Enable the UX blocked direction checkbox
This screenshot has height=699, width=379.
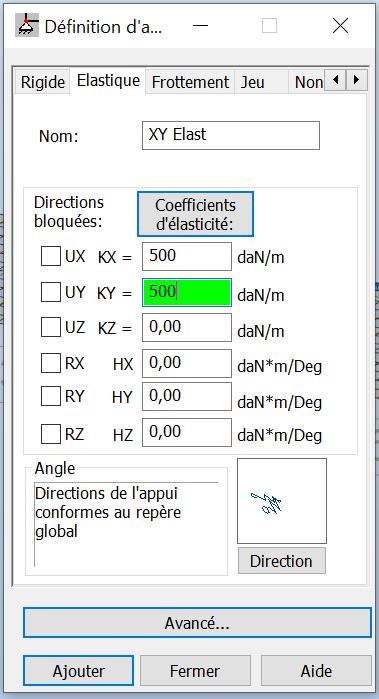(x=51, y=257)
